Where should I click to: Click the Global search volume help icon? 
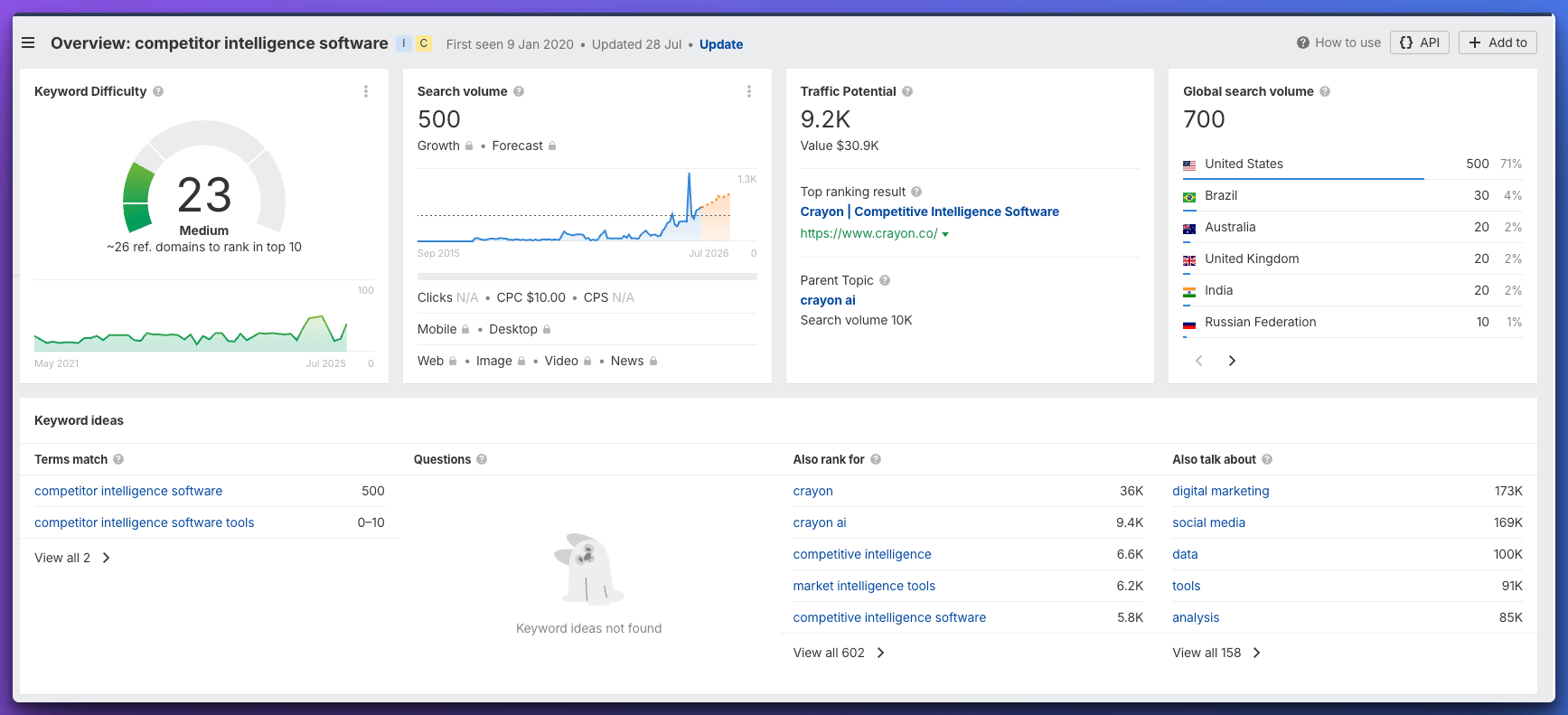click(x=1325, y=91)
